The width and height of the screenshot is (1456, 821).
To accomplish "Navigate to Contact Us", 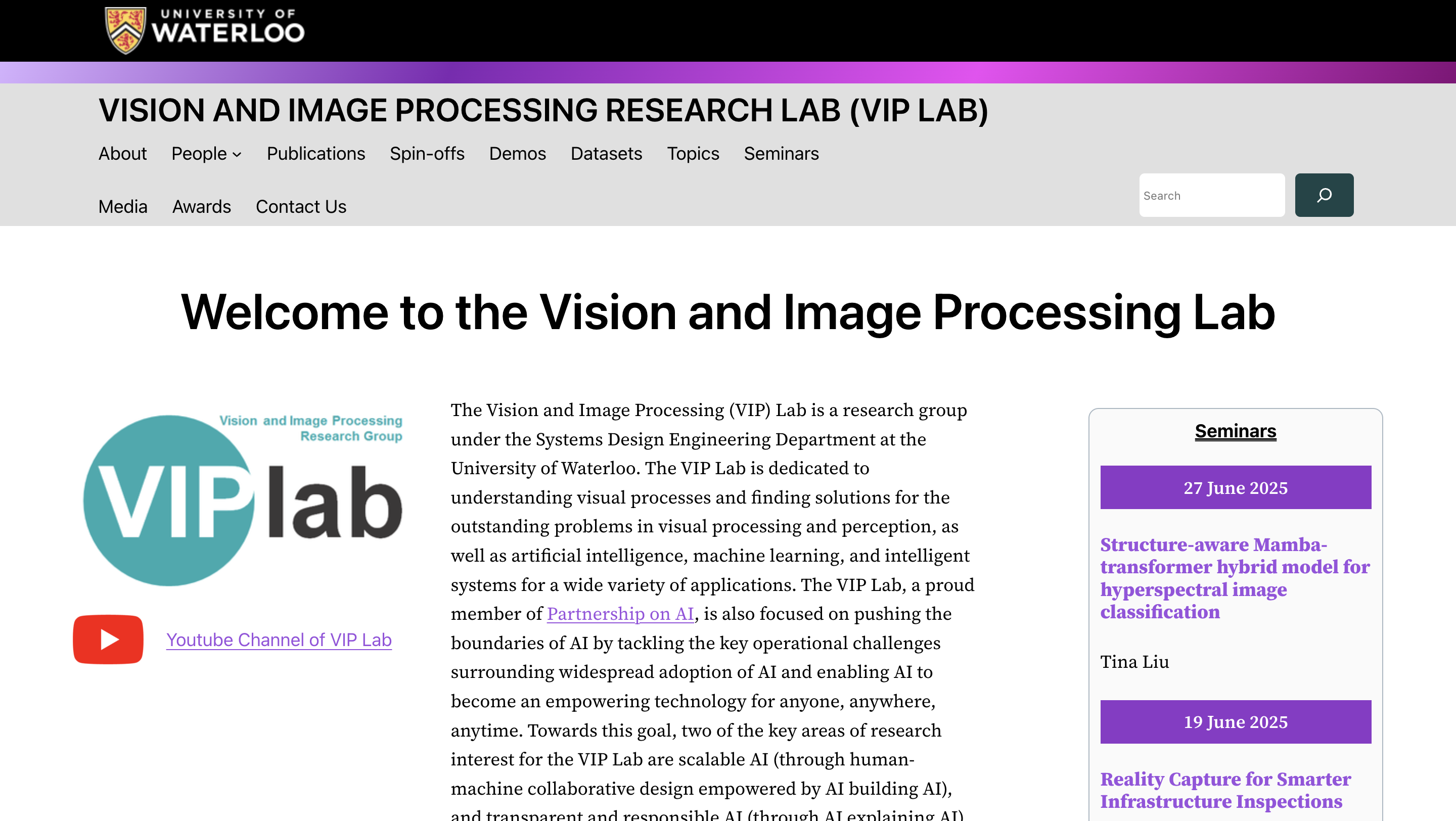I will pos(301,207).
